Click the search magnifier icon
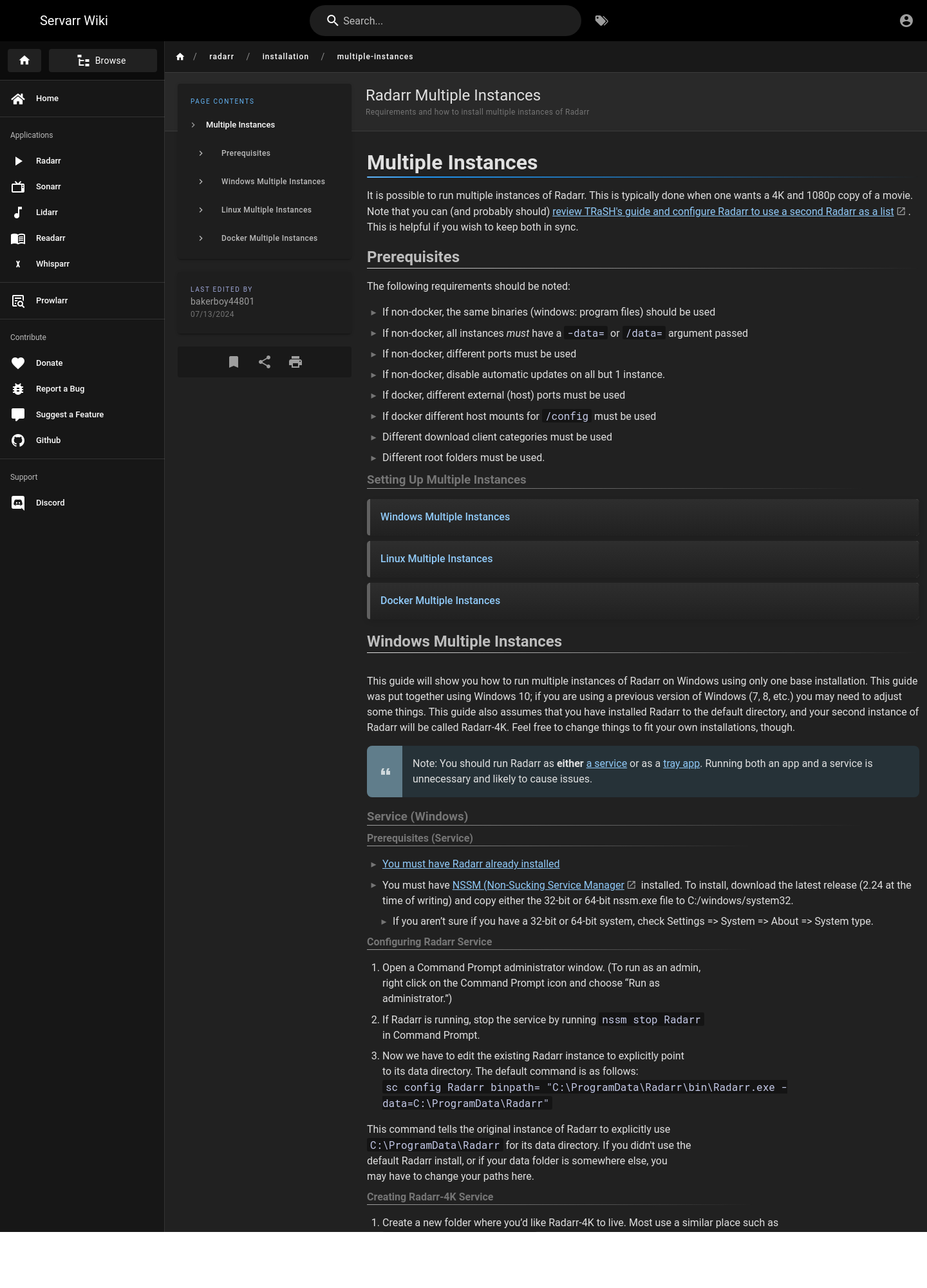Image resolution: width=927 pixels, height=1288 pixels. (x=333, y=21)
